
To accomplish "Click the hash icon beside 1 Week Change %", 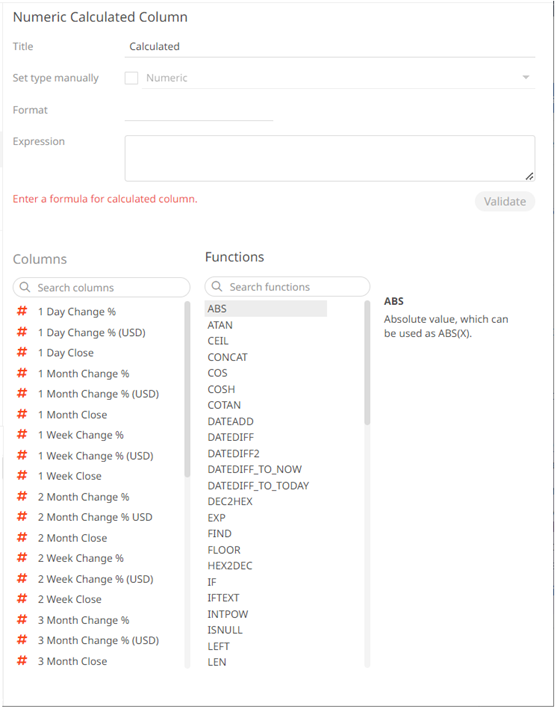I will (x=22, y=435).
